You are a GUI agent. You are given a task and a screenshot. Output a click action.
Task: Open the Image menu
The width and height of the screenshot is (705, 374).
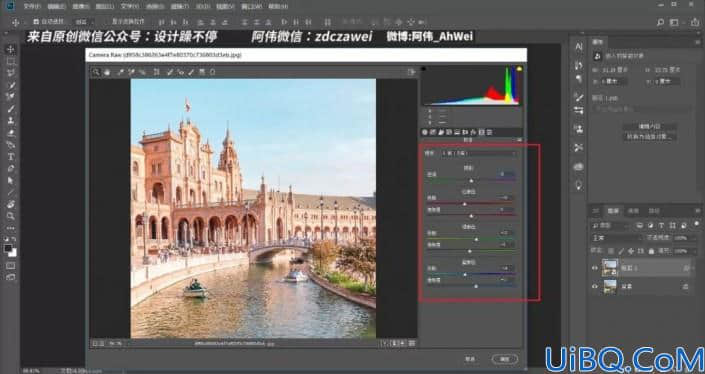[x=80, y=6]
